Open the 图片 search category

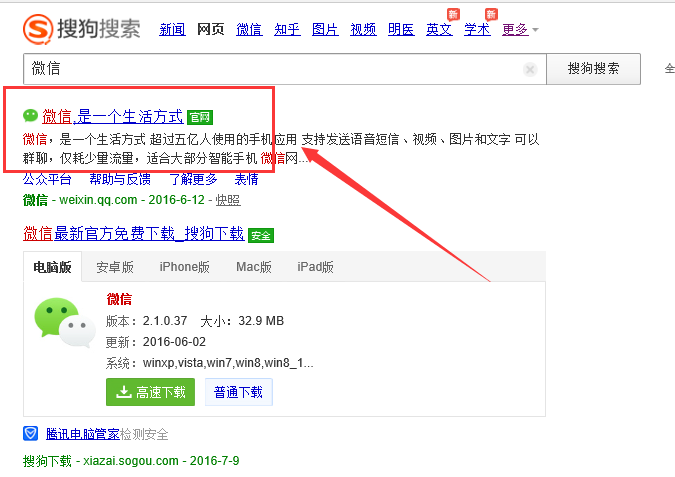[x=325, y=29]
